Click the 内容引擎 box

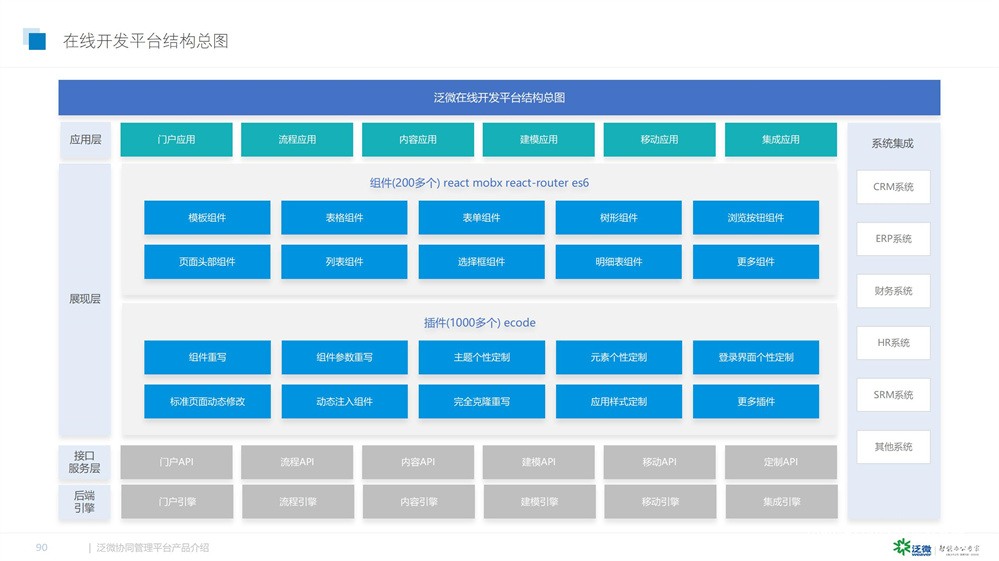tap(419, 502)
